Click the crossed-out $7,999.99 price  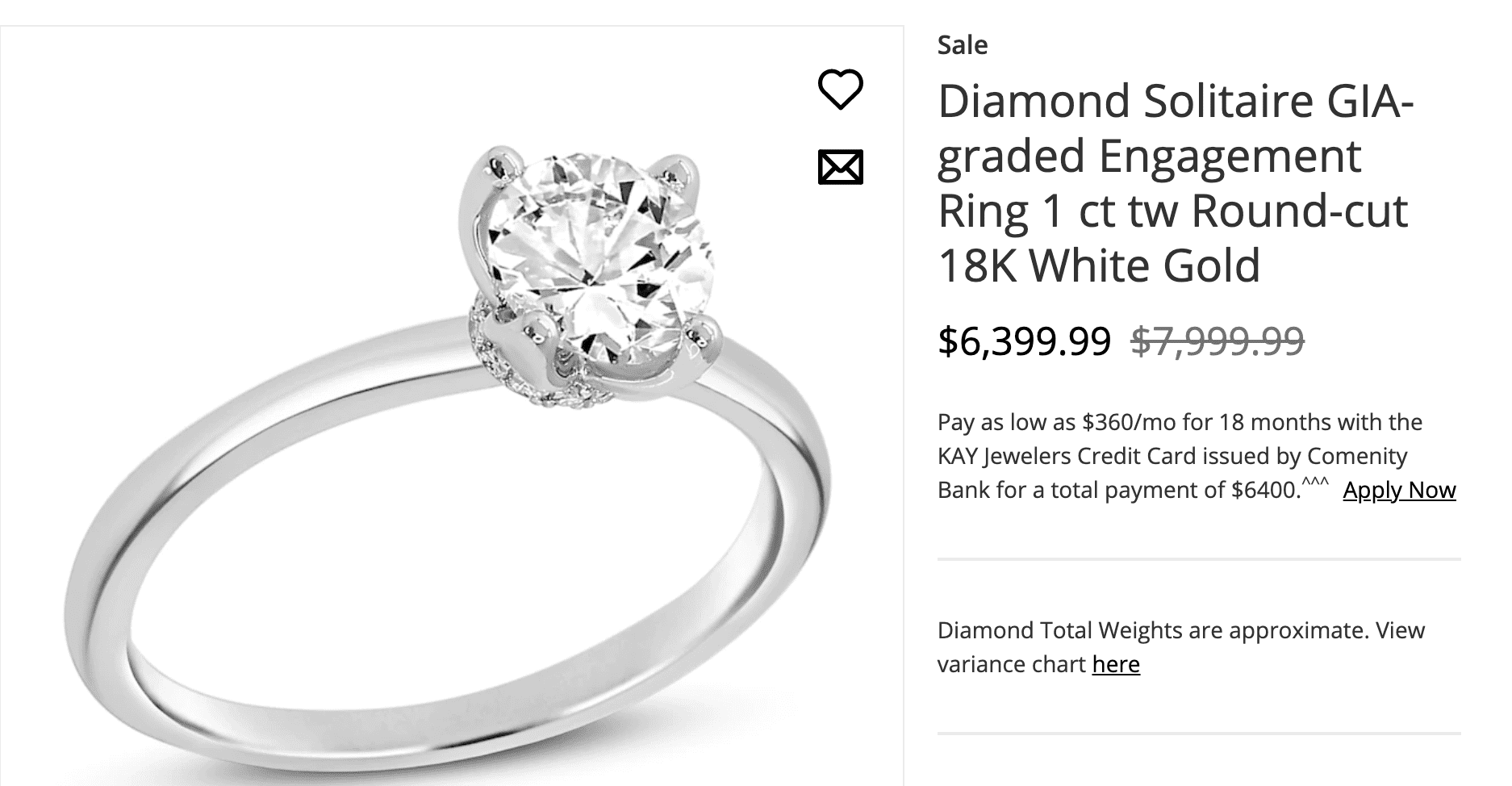point(1217,341)
